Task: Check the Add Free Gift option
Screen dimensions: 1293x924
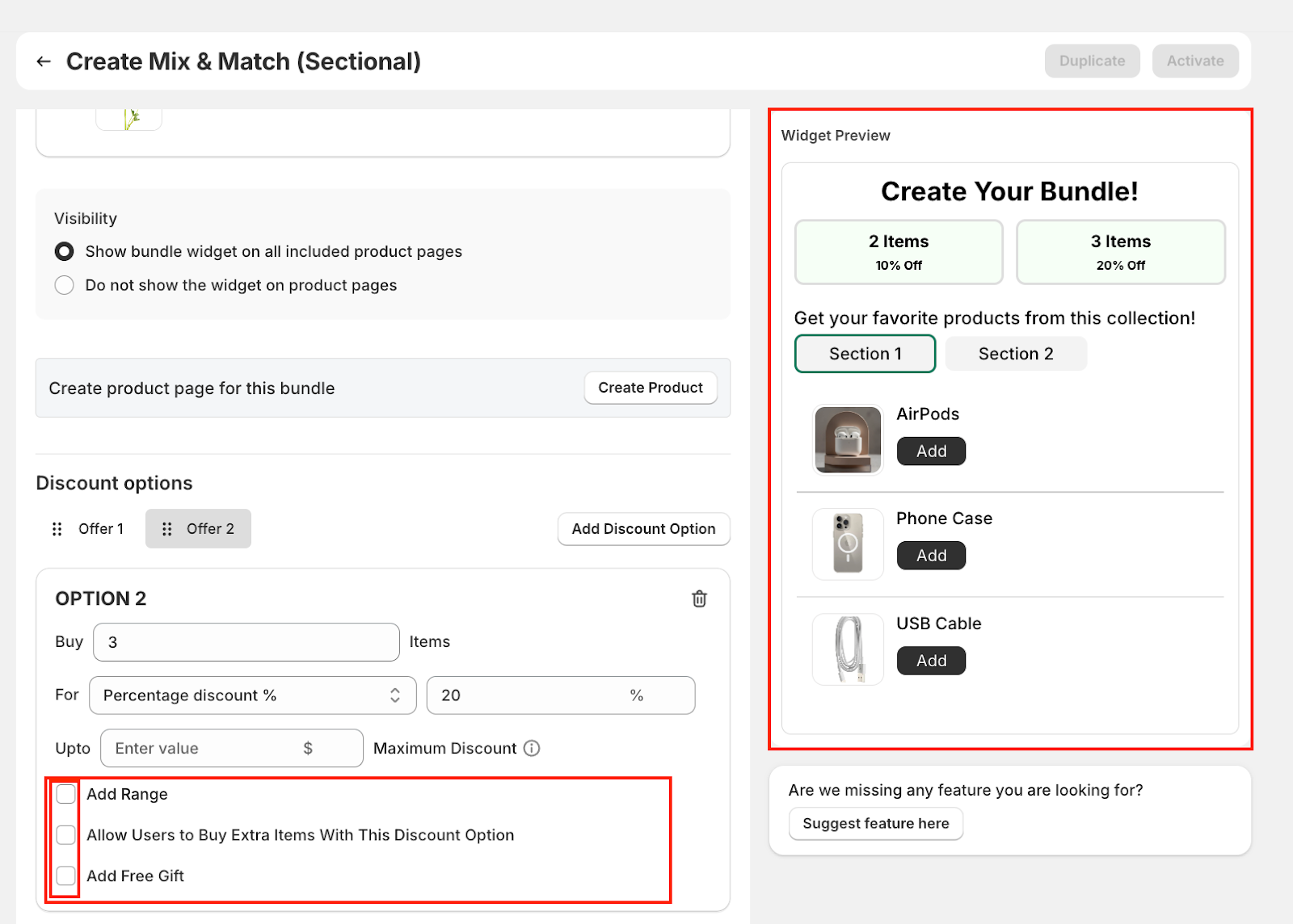Action: click(x=66, y=876)
